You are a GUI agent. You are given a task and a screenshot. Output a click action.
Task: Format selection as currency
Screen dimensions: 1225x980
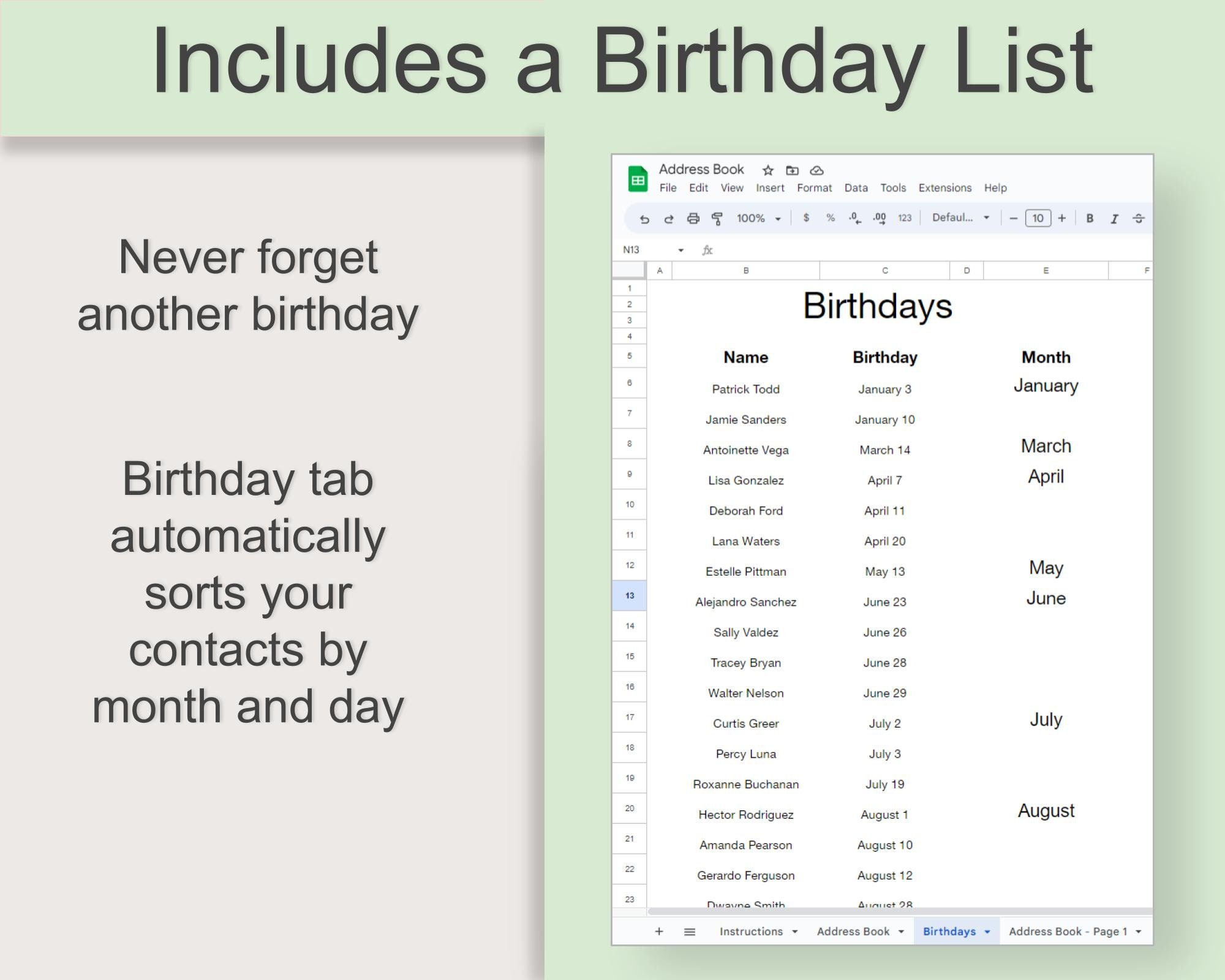(807, 219)
